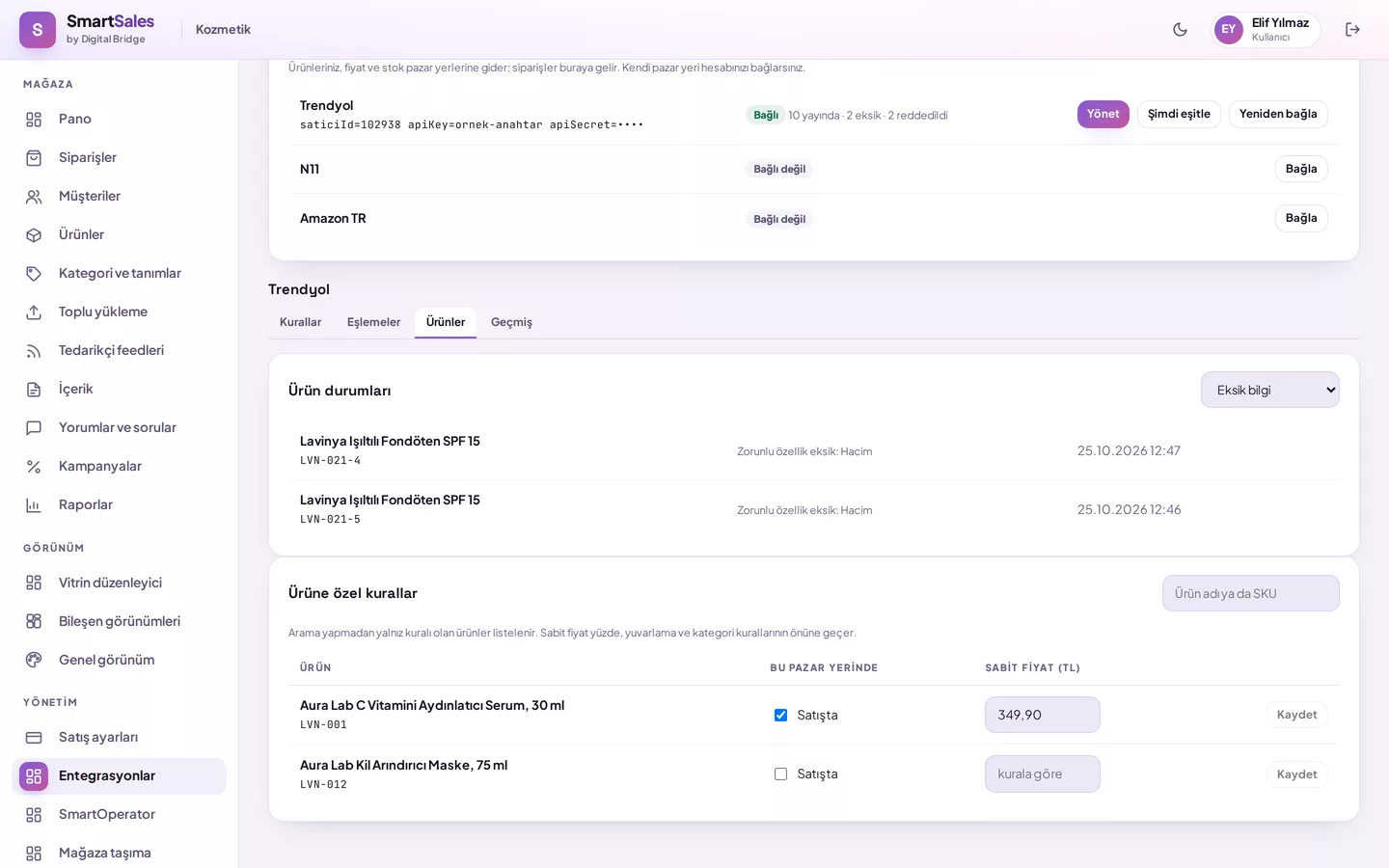Open Toplu yükleme upload icon
The height and width of the screenshot is (868, 1389).
tap(34, 312)
